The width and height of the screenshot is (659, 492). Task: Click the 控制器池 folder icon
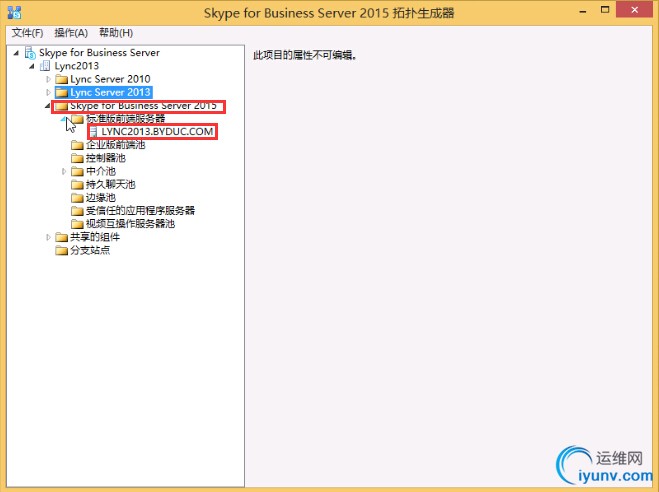click(x=77, y=158)
